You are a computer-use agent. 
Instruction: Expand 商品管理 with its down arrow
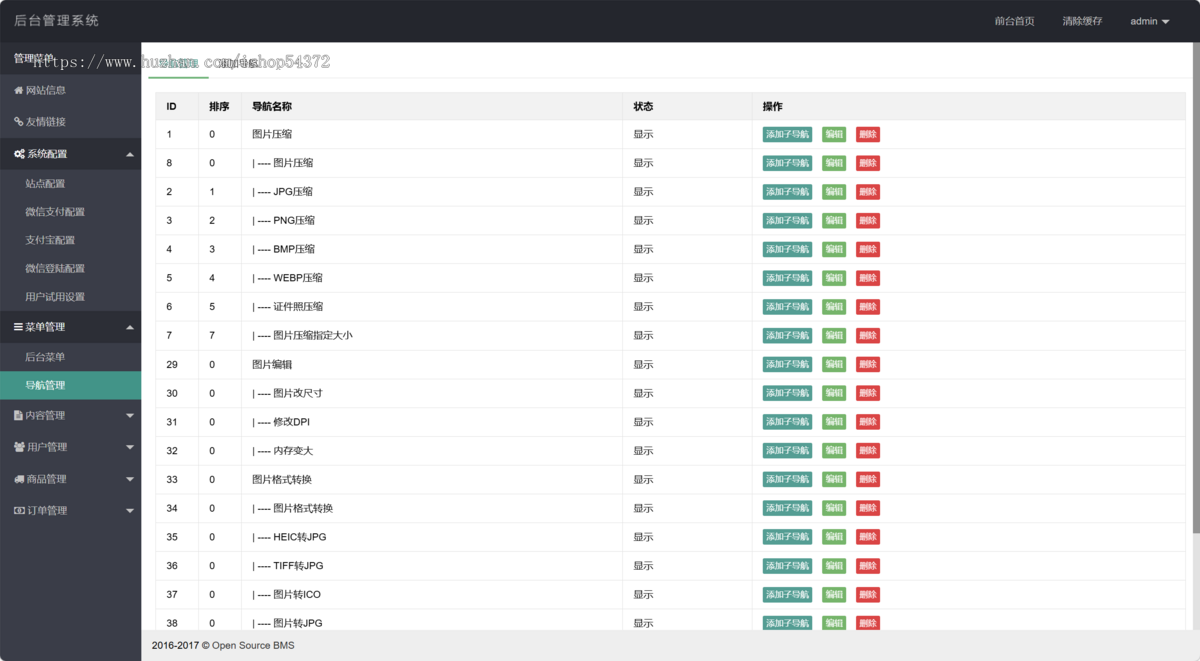pos(129,479)
